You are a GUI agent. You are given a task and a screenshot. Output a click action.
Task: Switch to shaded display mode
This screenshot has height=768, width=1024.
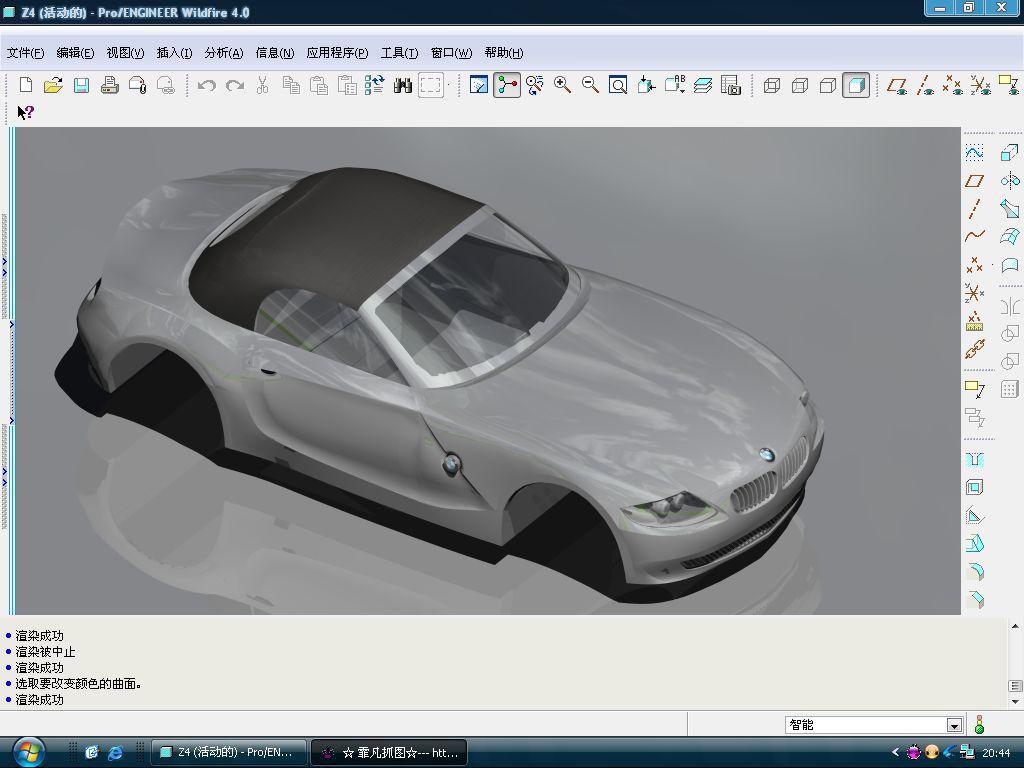click(x=856, y=85)
